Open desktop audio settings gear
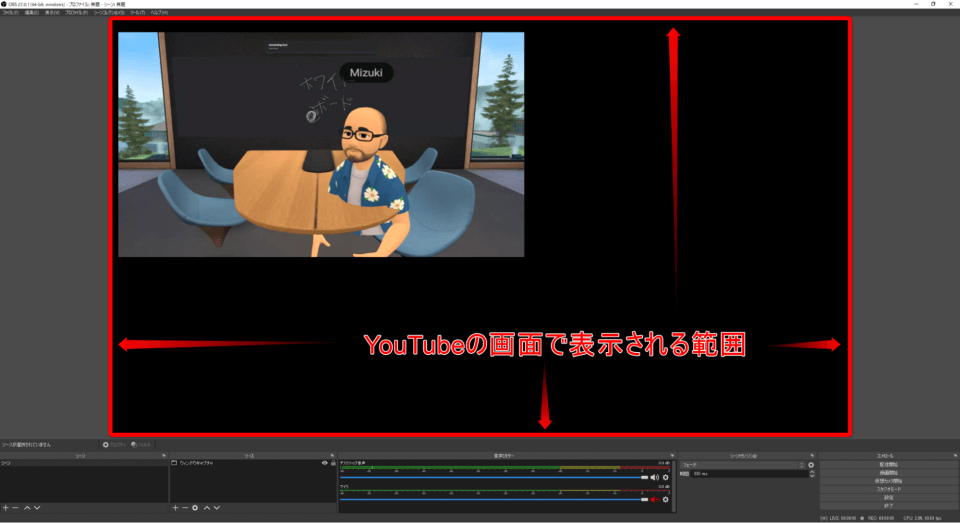Screen dimensions: 960x523 point(665,478)
